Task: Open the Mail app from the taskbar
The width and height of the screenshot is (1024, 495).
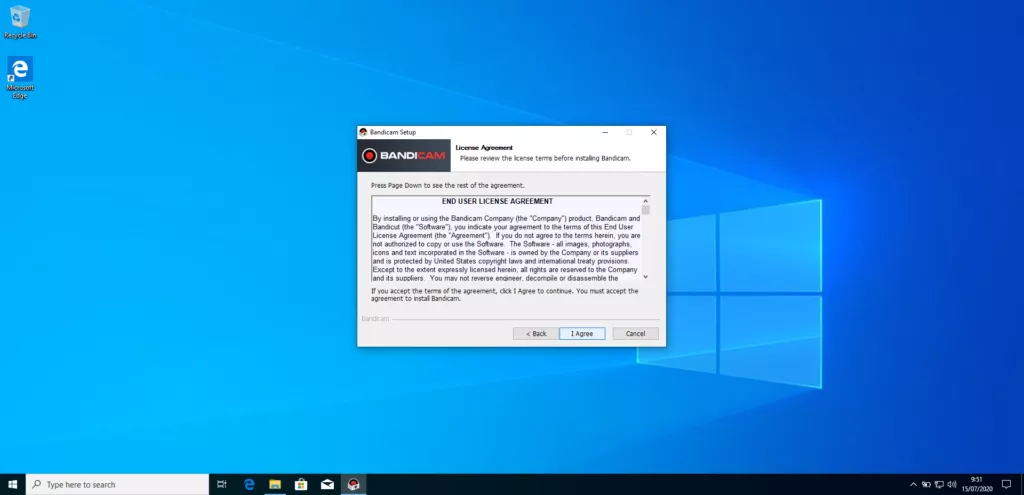Action: [327, 484]
